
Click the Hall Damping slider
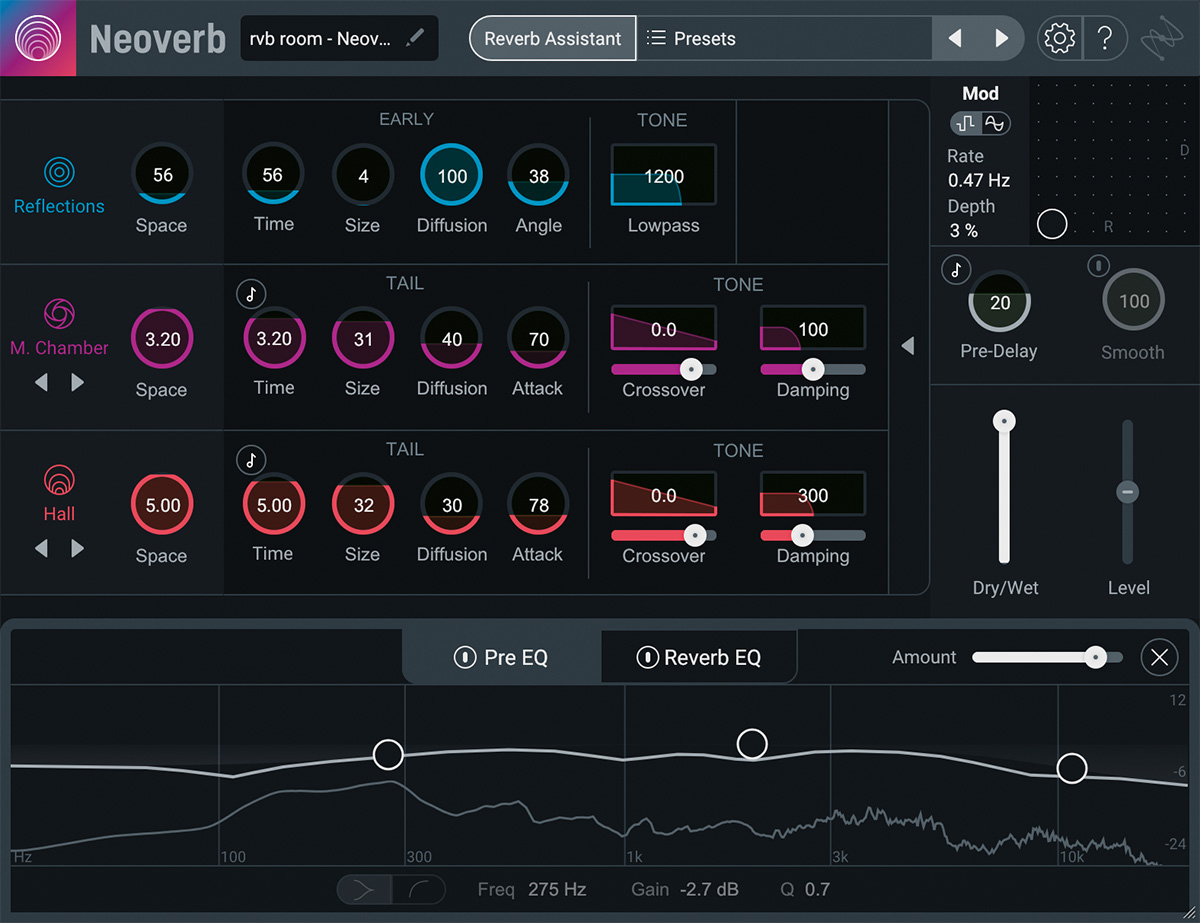(x=813, y=535)
